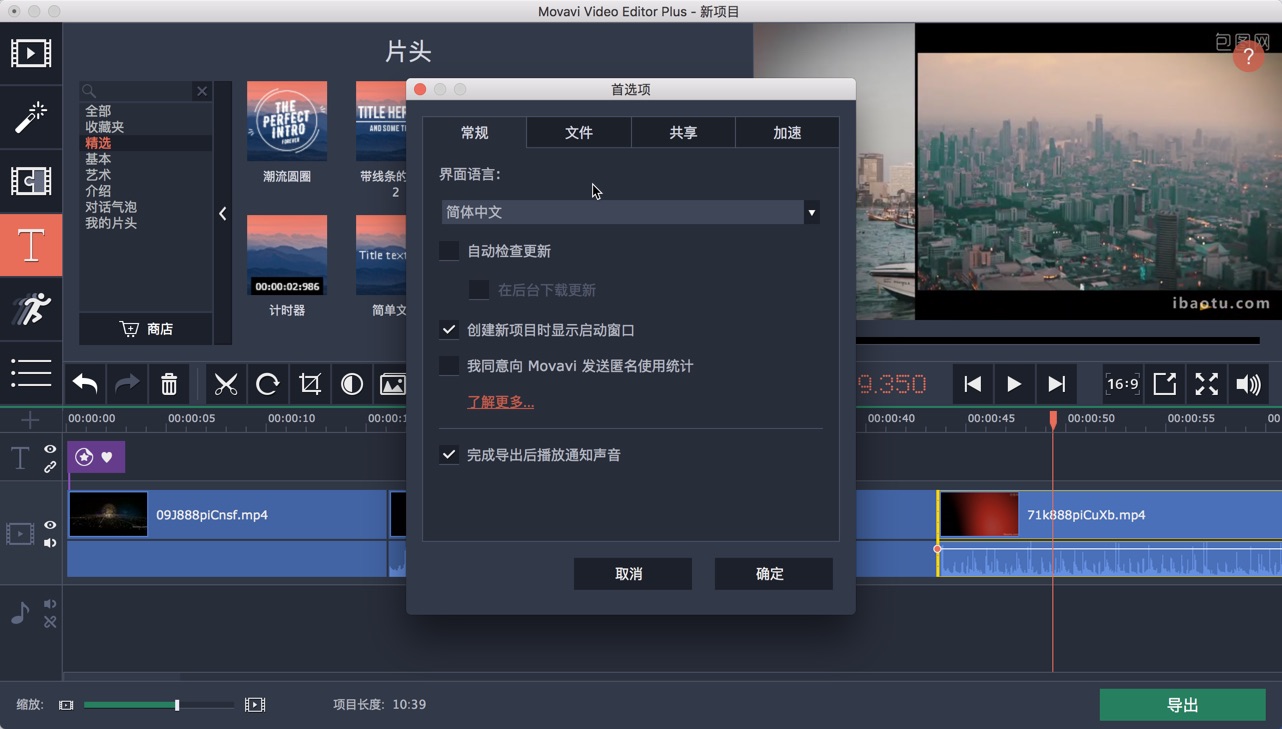Uncheck 创建新项目时显示启动窗口
1282x729 pixels.
[x=449, y=329]
